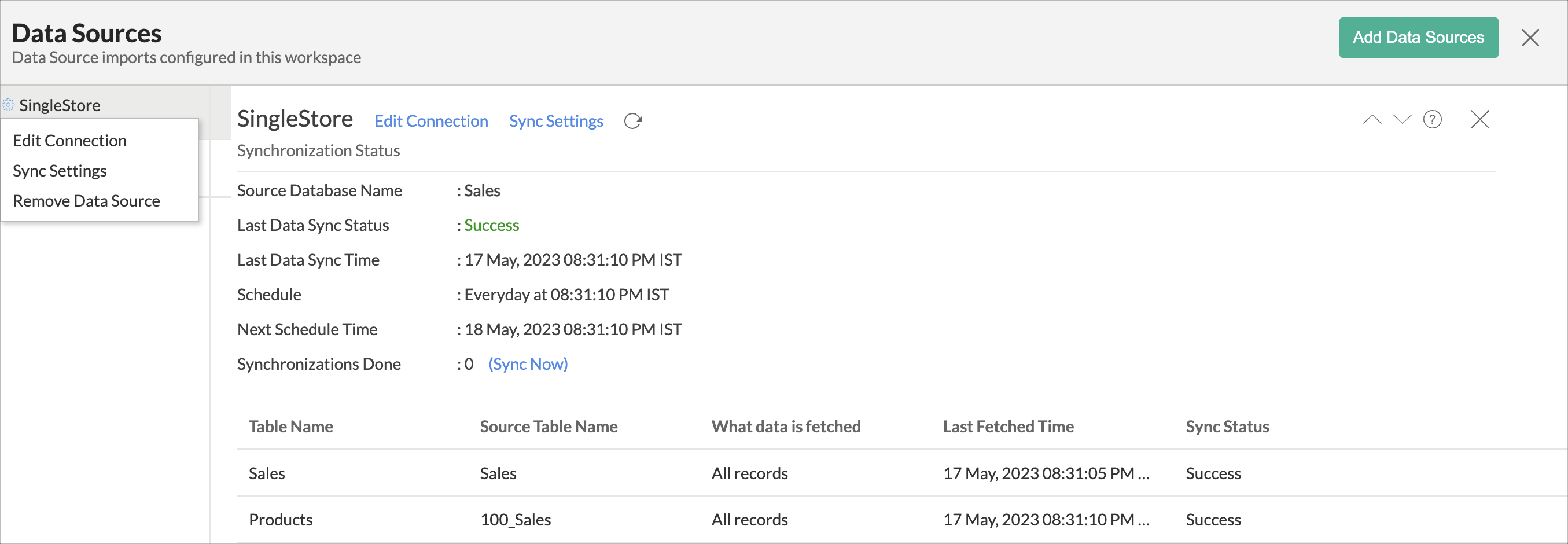Viewport: 1568px width, 544px height.
Task: Go to next data source with down chevron
Action: point(1402,119)
